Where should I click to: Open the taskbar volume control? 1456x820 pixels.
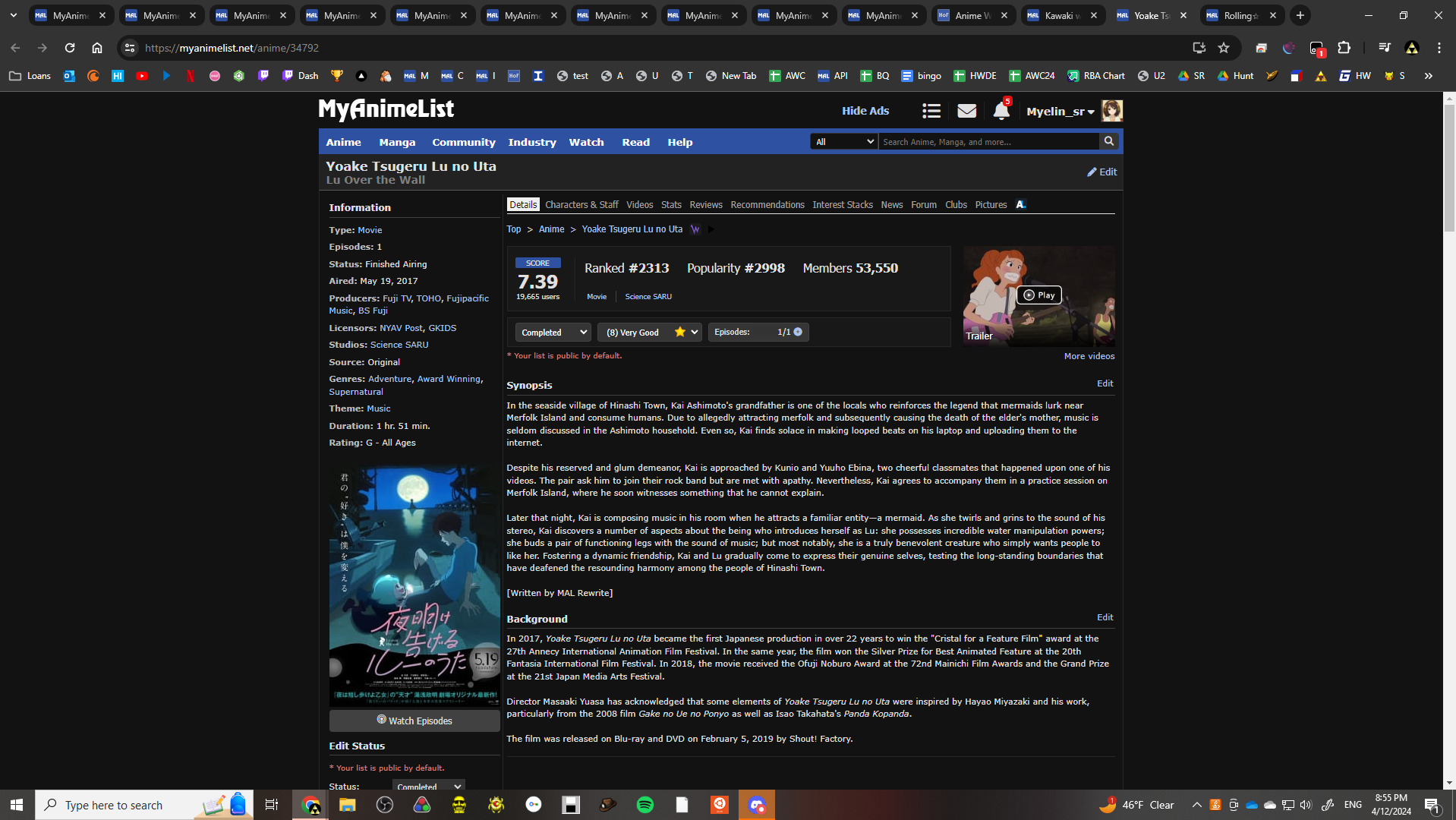(x=1306, y=805)
